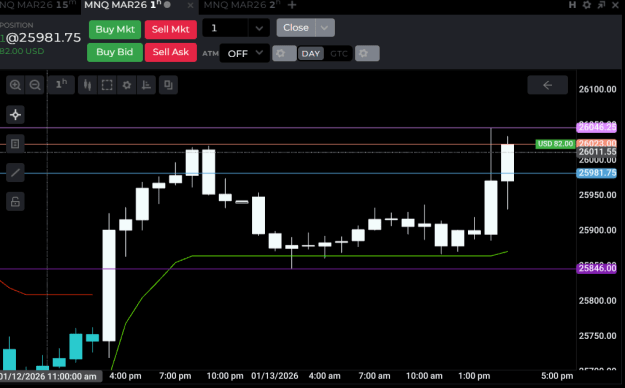Click the zoom out magnifier icon

35,85
